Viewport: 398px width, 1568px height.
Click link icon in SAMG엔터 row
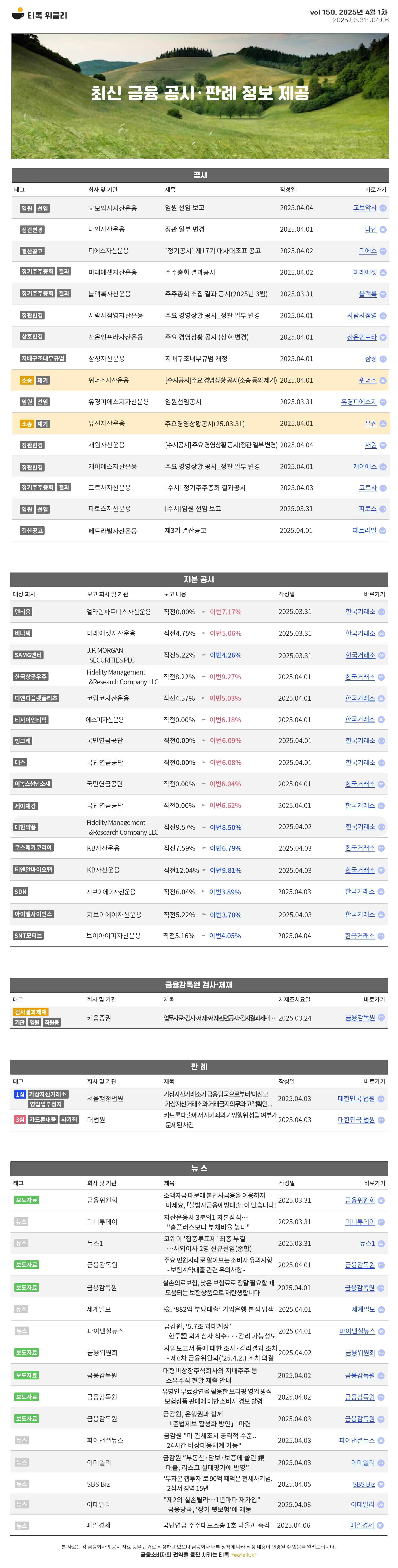coord(382,655)
